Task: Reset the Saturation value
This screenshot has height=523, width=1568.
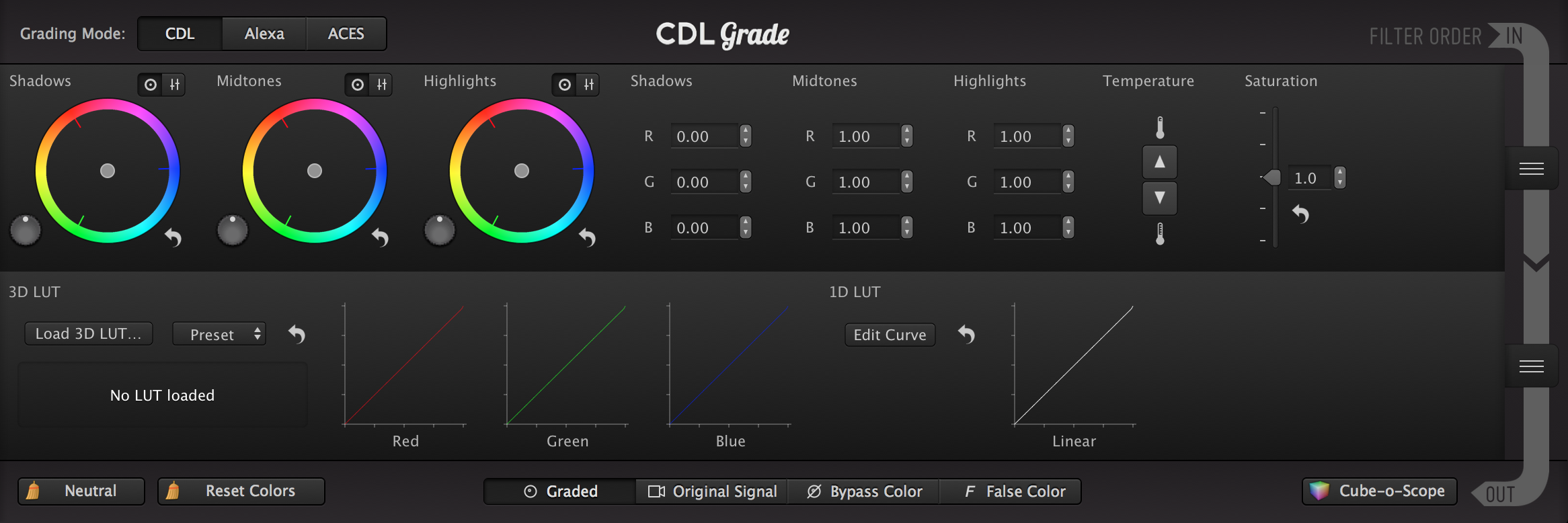Action: click(1300, 214)
